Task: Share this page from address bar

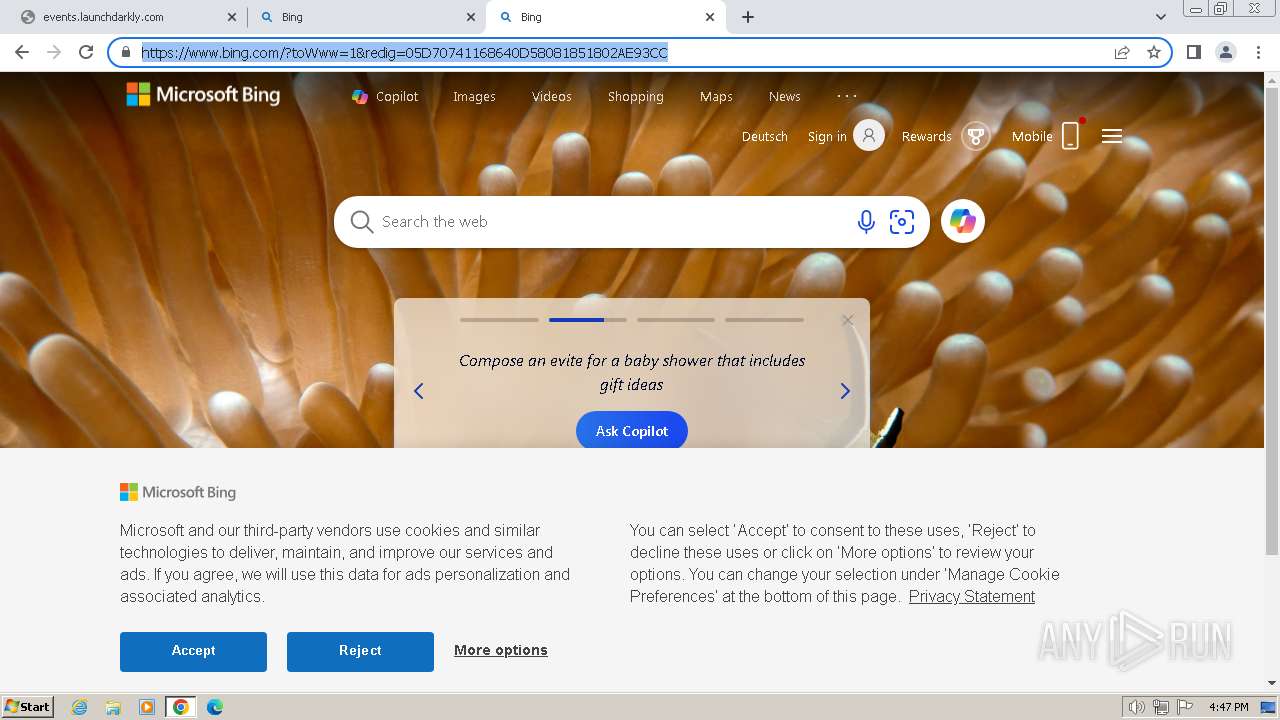Action: tap(1122, 52)
